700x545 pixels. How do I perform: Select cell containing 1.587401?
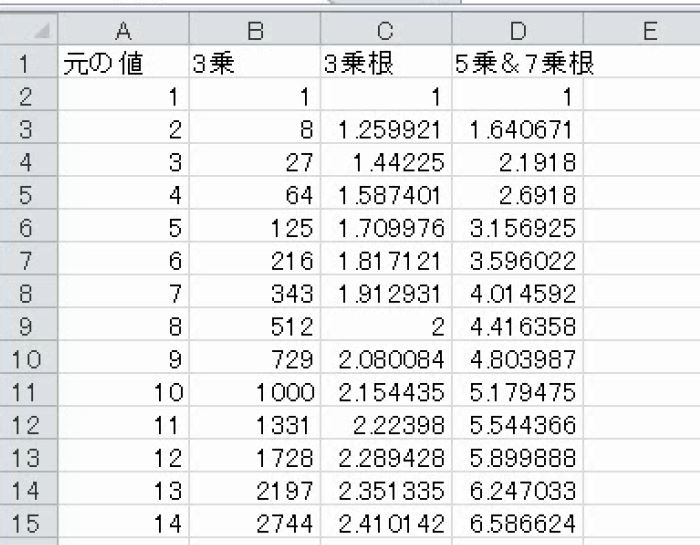386,193
